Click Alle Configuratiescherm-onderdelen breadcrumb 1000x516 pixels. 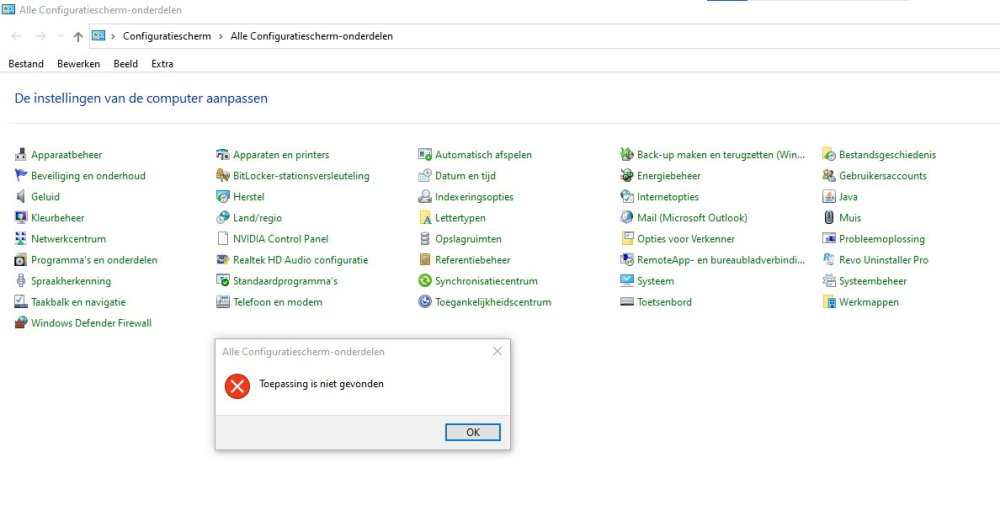pyautogui.click(x=311, y=36)
